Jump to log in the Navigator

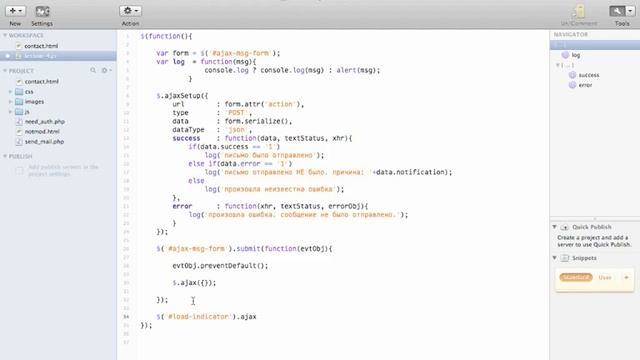pyautogui.click(x=576, y=55)
